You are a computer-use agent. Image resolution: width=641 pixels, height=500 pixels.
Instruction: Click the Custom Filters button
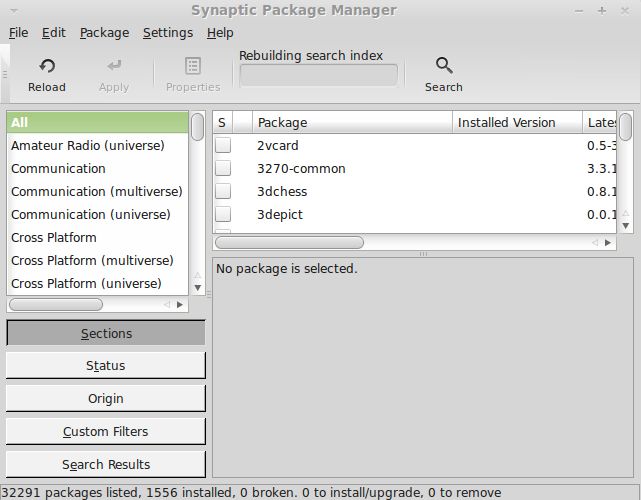point(106,431)
